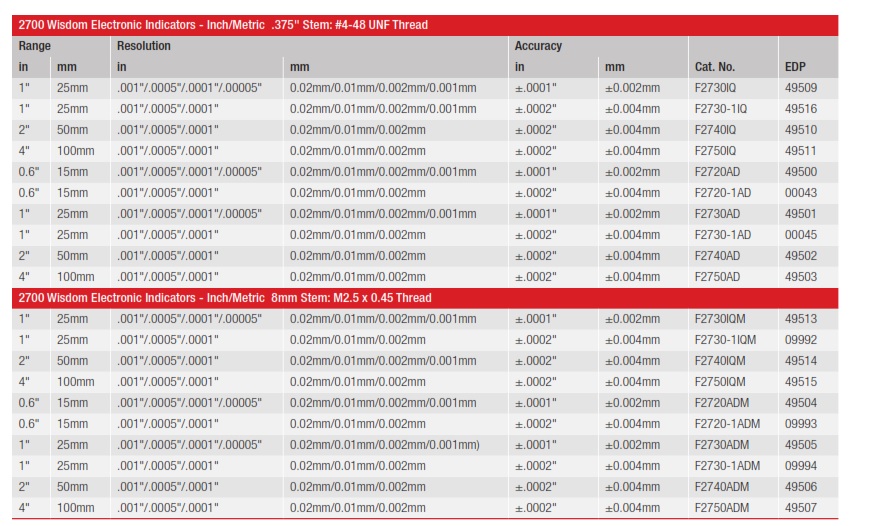Click catalog number F2720AD
The image size is (881, 526).
[717, 172]
